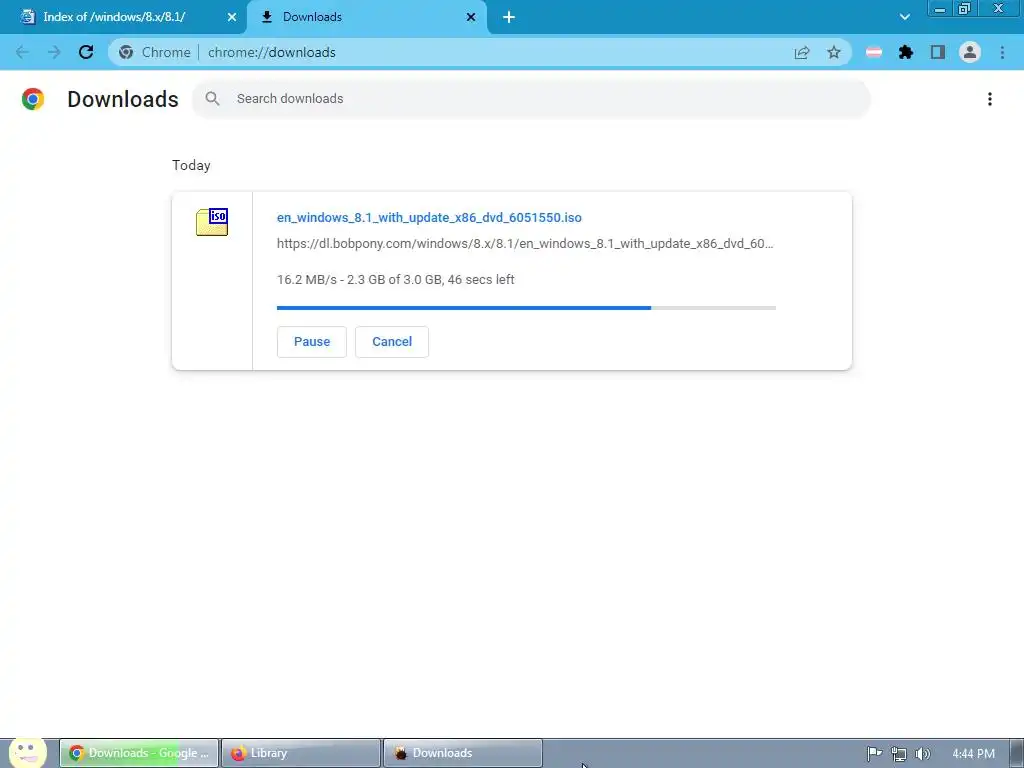Open the smiley face start button
The image size is (1024, 768).
[x=27, y=752]
